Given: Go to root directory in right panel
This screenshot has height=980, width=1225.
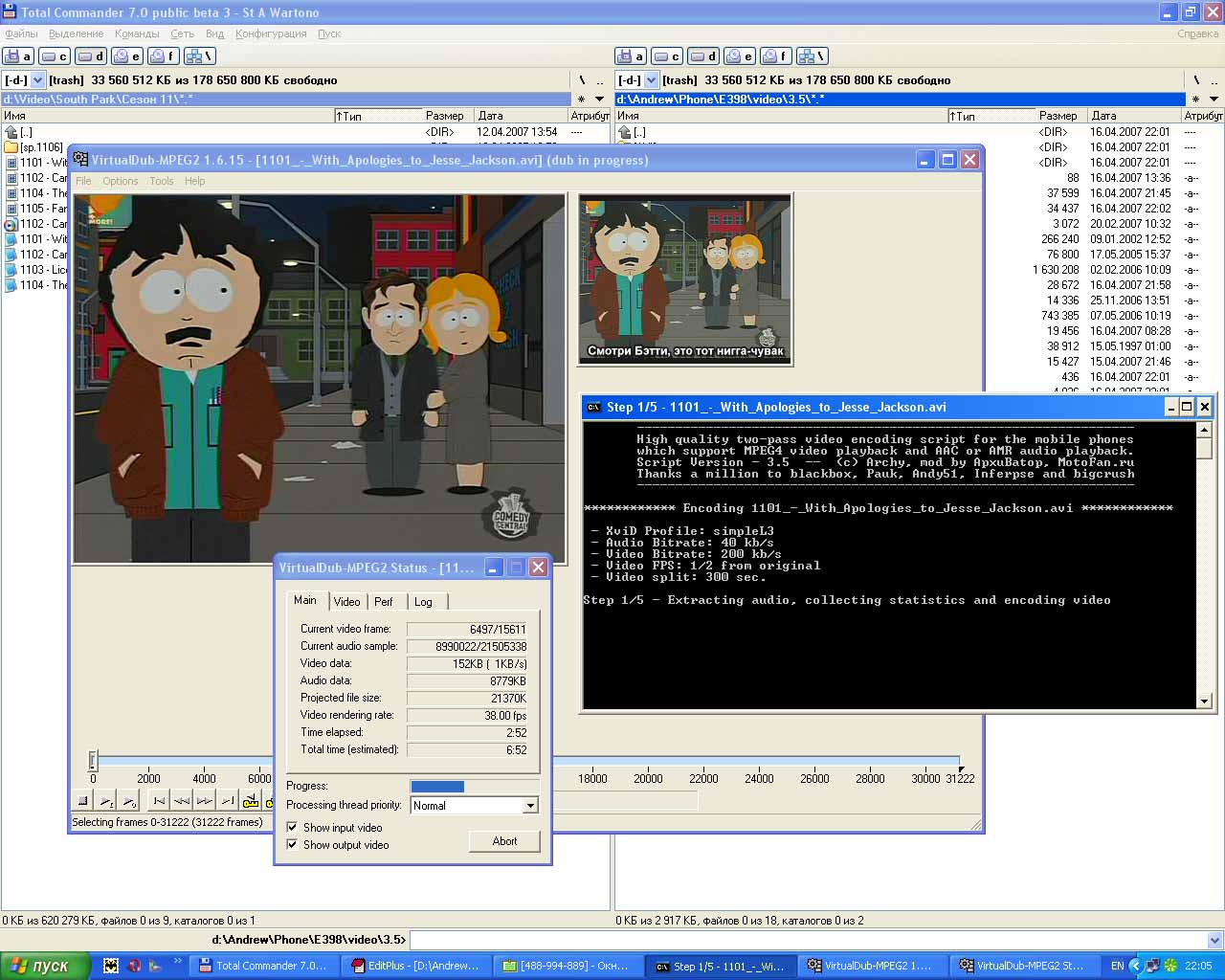Looking at the screenshot, I should 1195,80.
